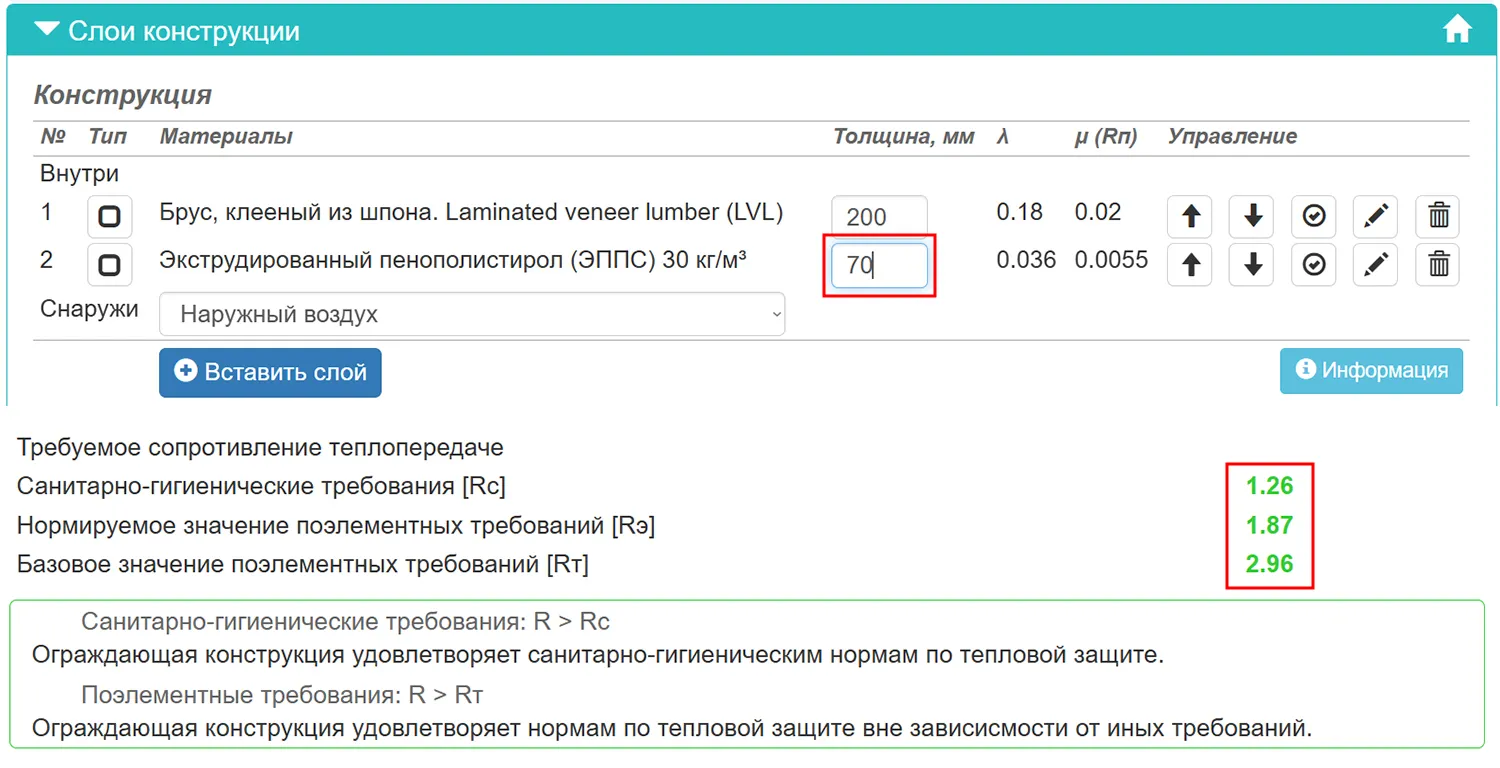This screenshot has height=768, width=1500.
Task: Click the home icon in header
Action: (x=1457, y=30)
